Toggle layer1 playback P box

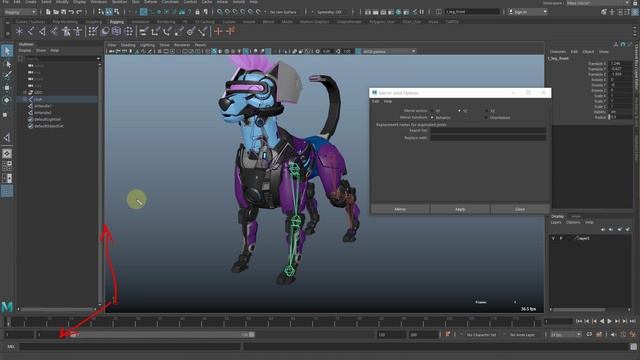pos(562,238)
